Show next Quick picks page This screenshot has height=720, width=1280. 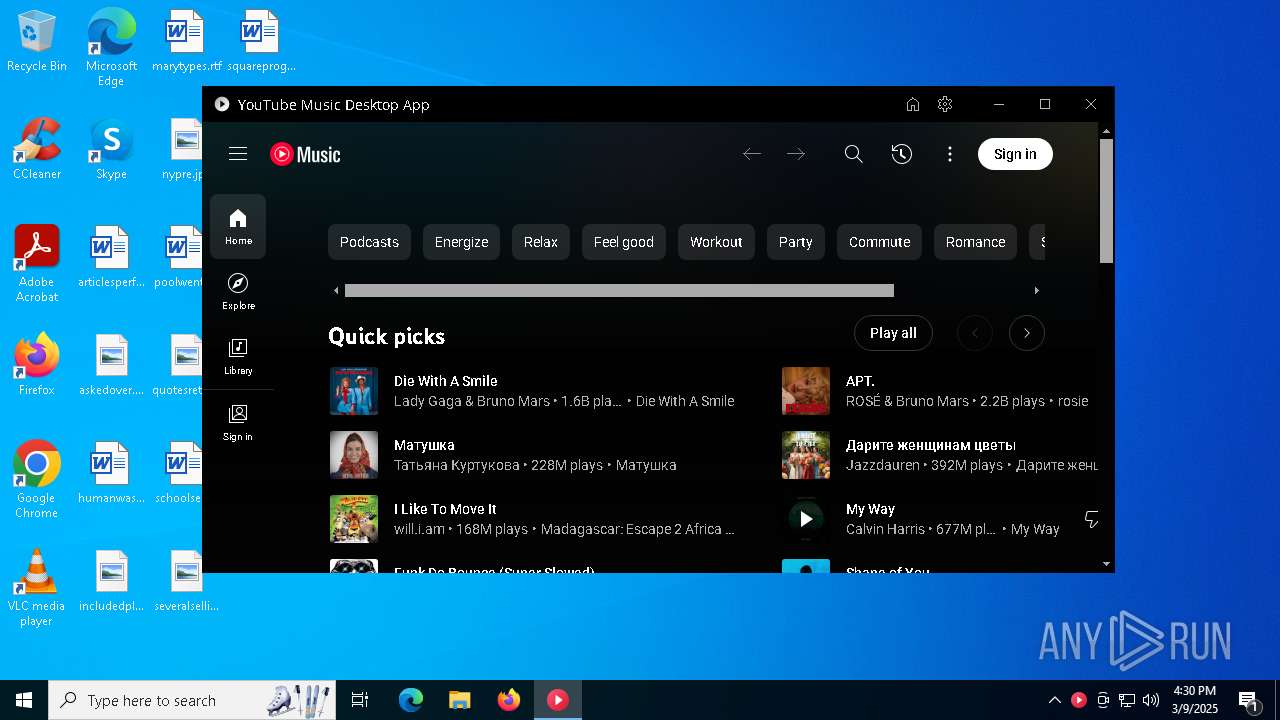click(1027, 333)
